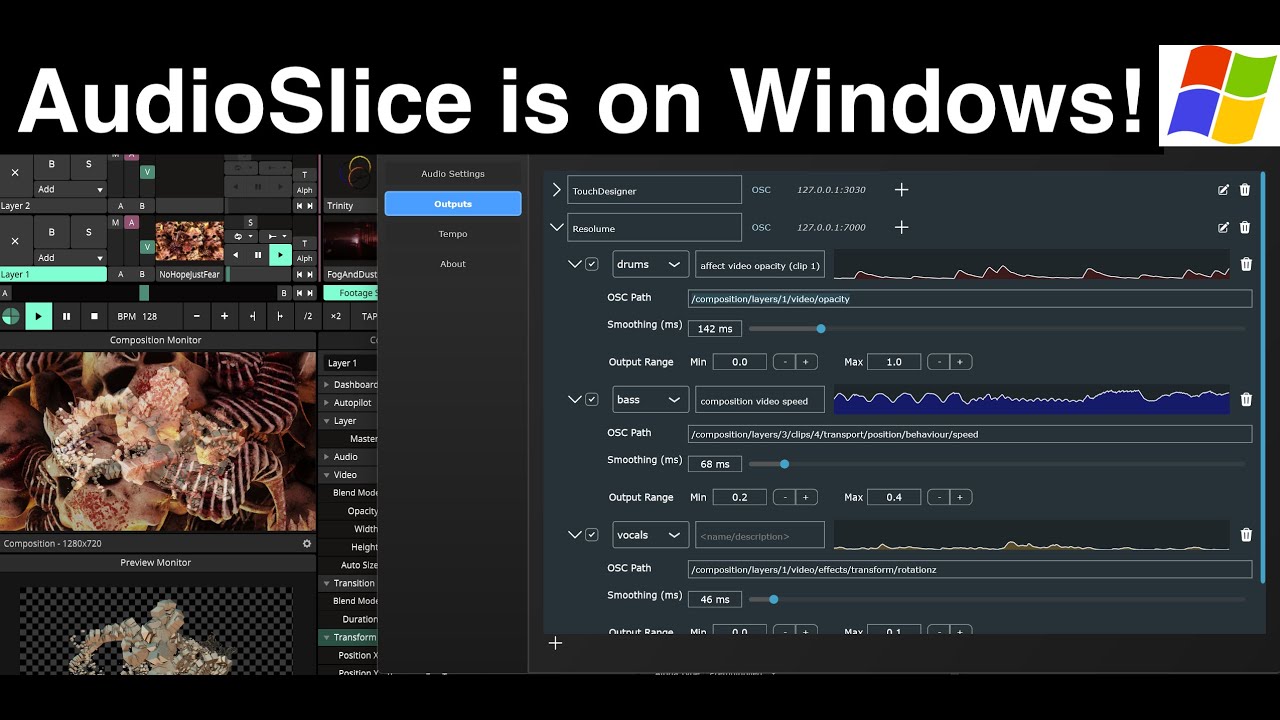Clear Layer 2 with its X button
This screenshot has height=720, width=1280.
15,172
